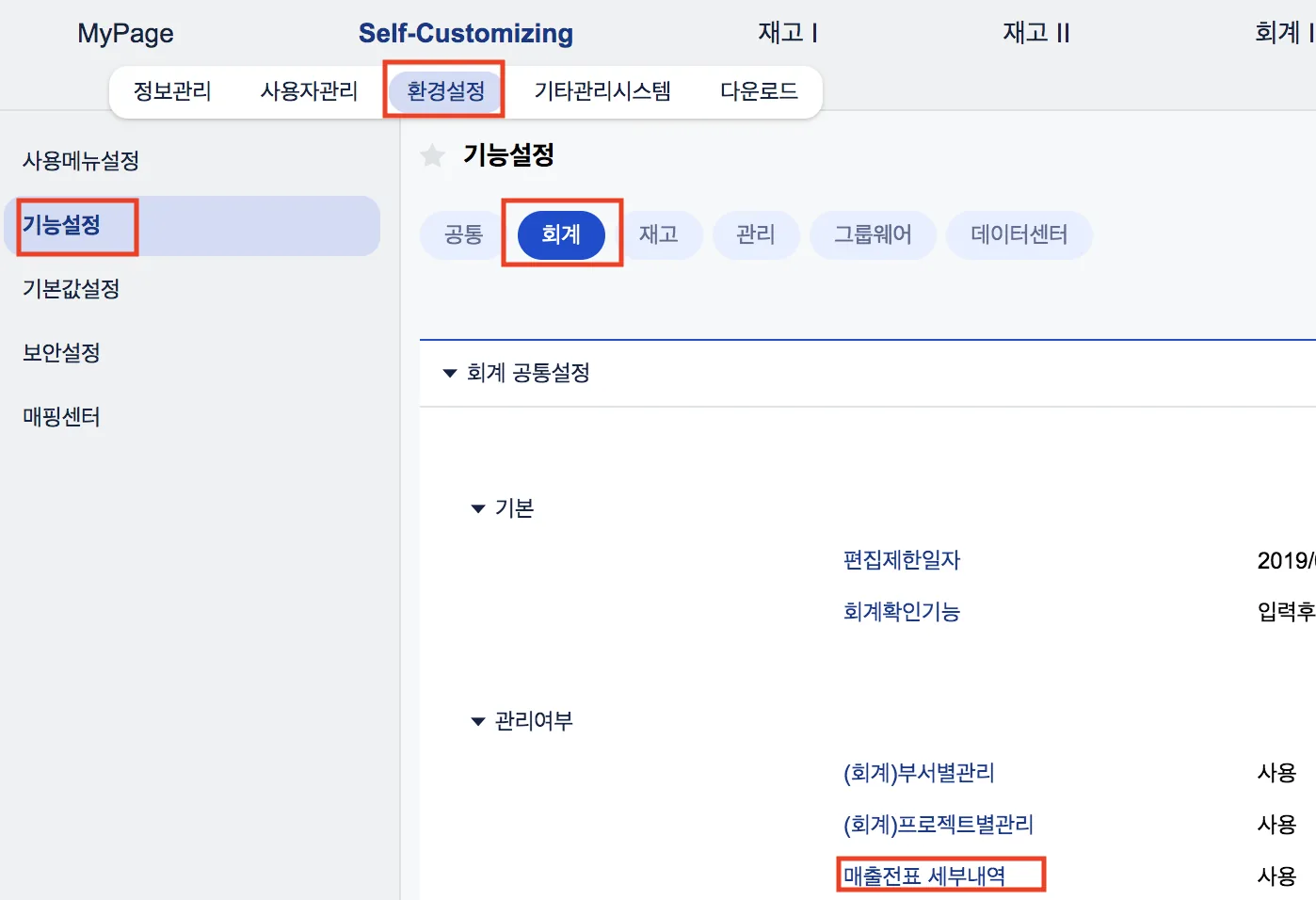
Task: Click the favorite star icon beside 기능설정
Action: coord(433,155)
